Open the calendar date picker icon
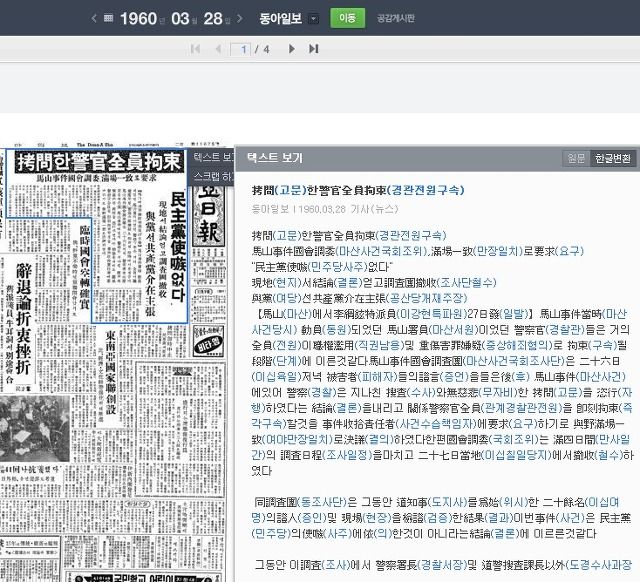This screenshot has height=582, width=640. click(x=108, y=18)
